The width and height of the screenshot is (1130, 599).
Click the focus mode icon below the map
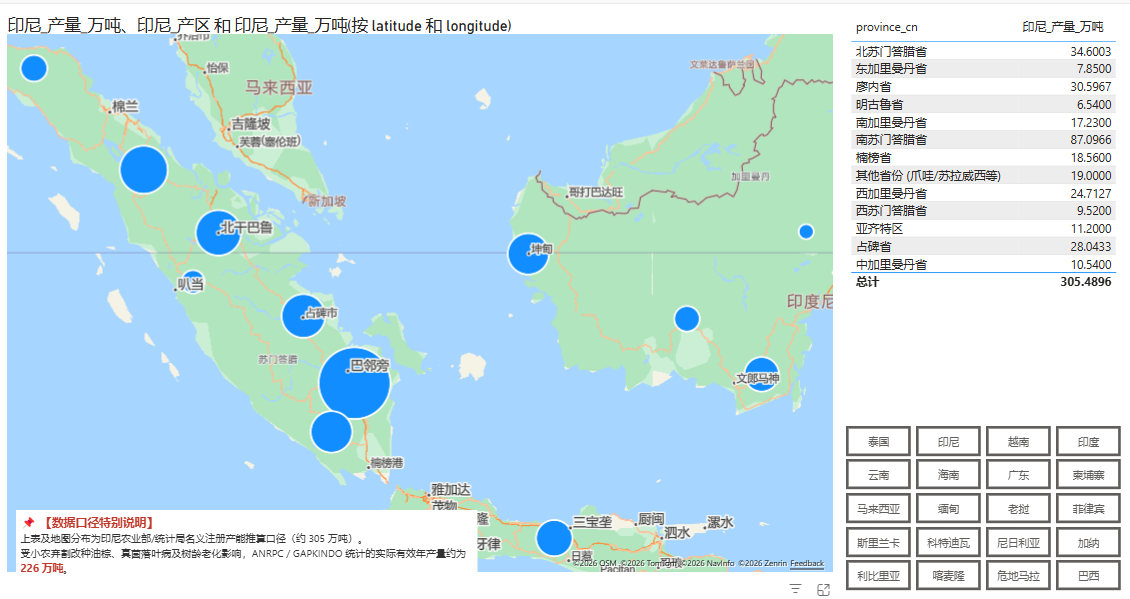point(823,590)
